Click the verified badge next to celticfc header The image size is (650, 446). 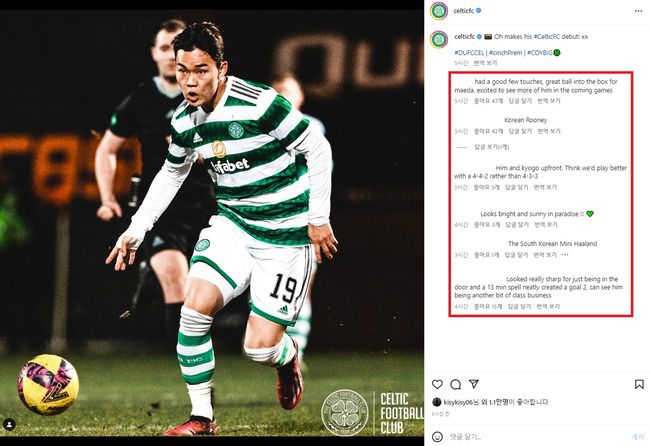point(478,11)
